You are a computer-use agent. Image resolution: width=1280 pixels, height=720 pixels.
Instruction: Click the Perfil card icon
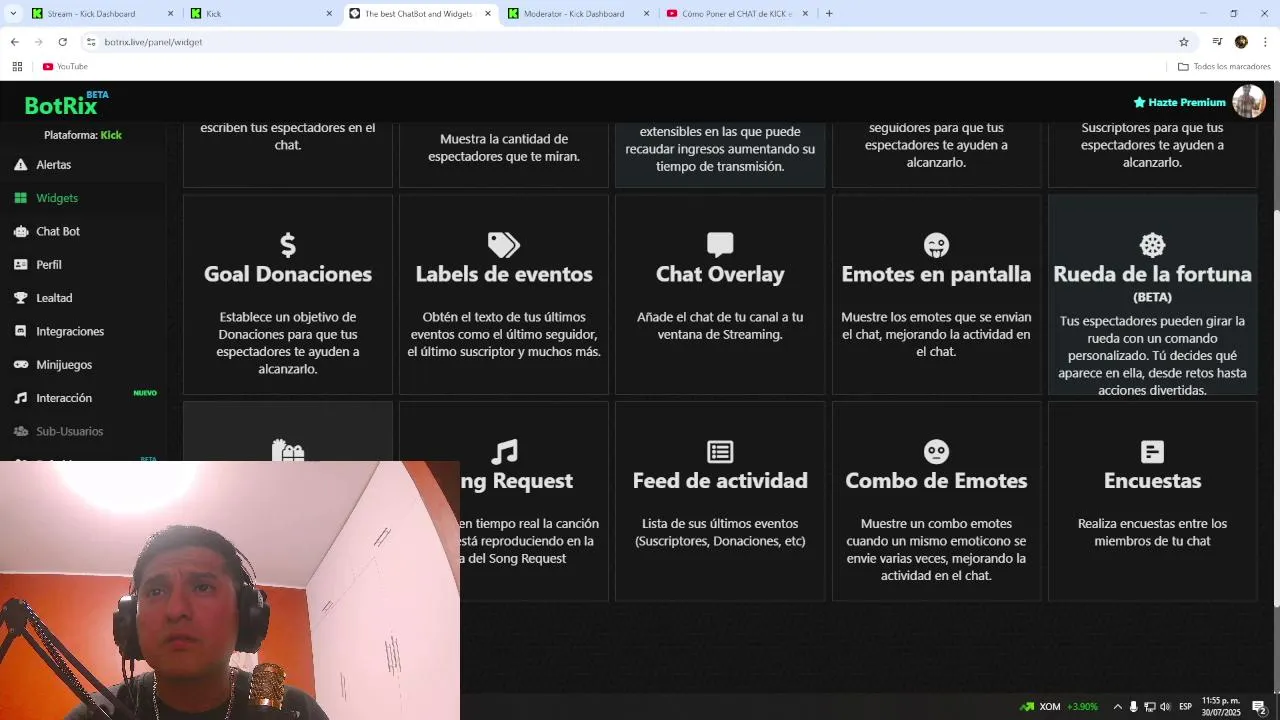coord(20,265)
